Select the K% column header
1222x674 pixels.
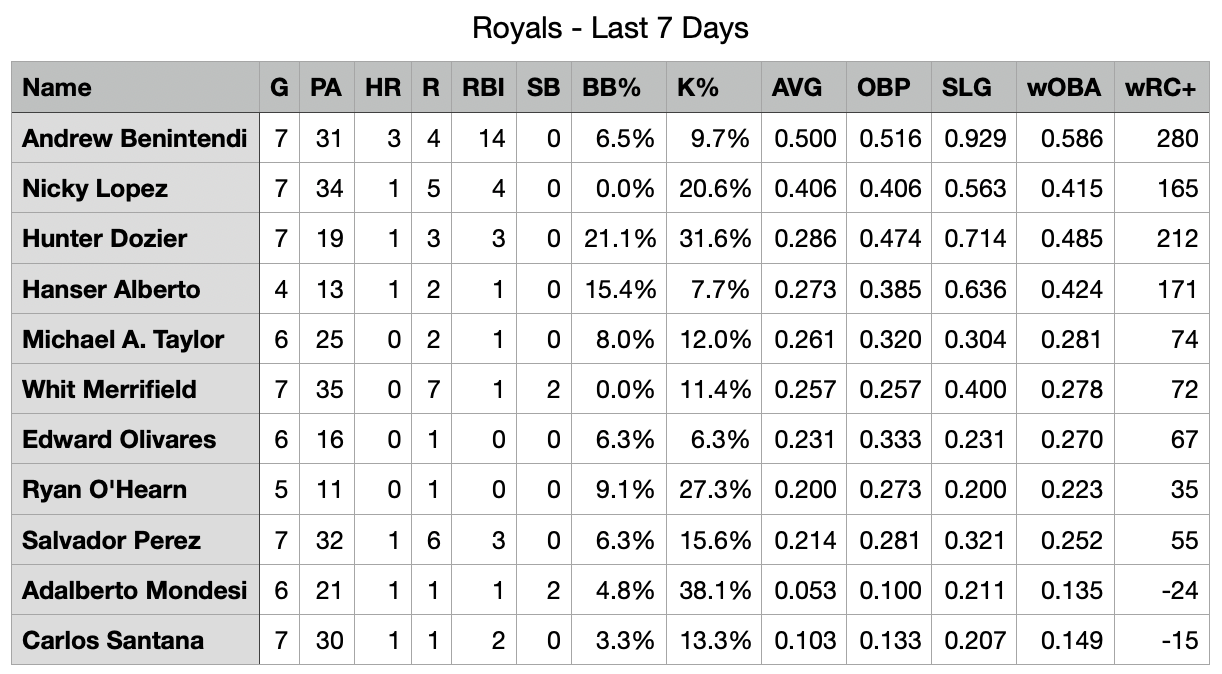[698, 88]
